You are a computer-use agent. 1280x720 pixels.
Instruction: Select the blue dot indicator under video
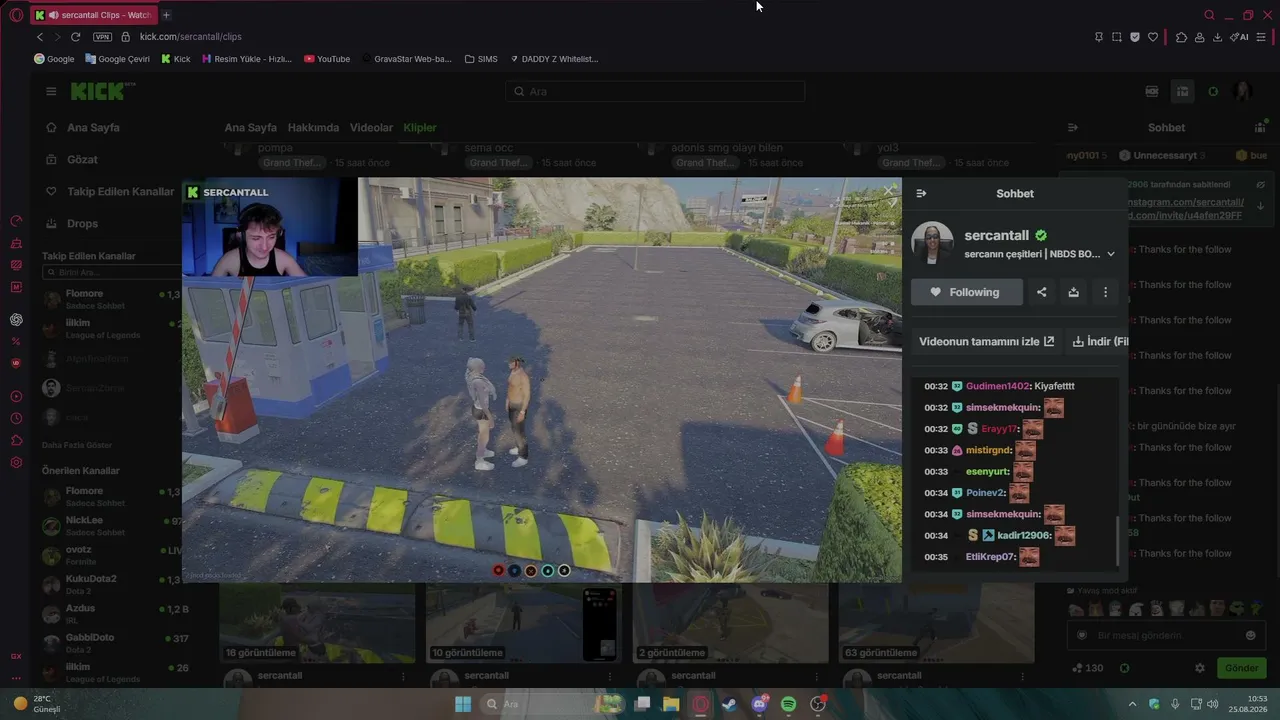[514, 570]
